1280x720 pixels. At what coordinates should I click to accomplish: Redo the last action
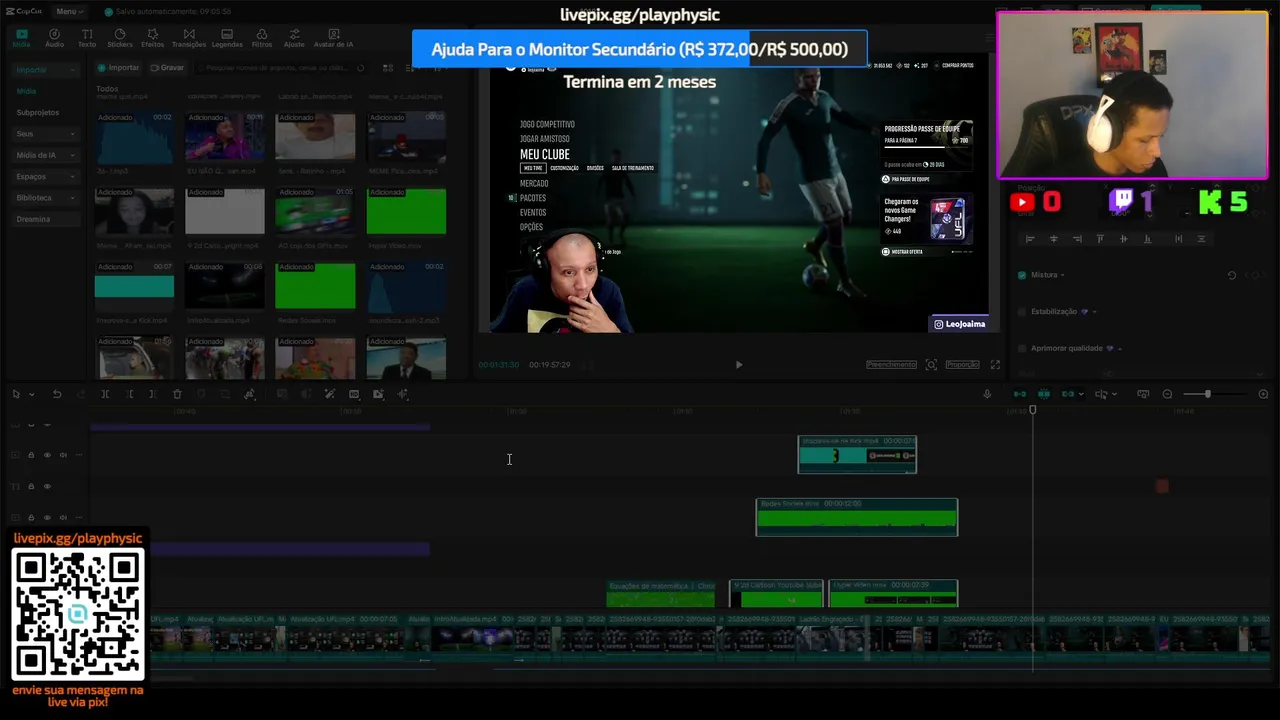pos(80,394)
